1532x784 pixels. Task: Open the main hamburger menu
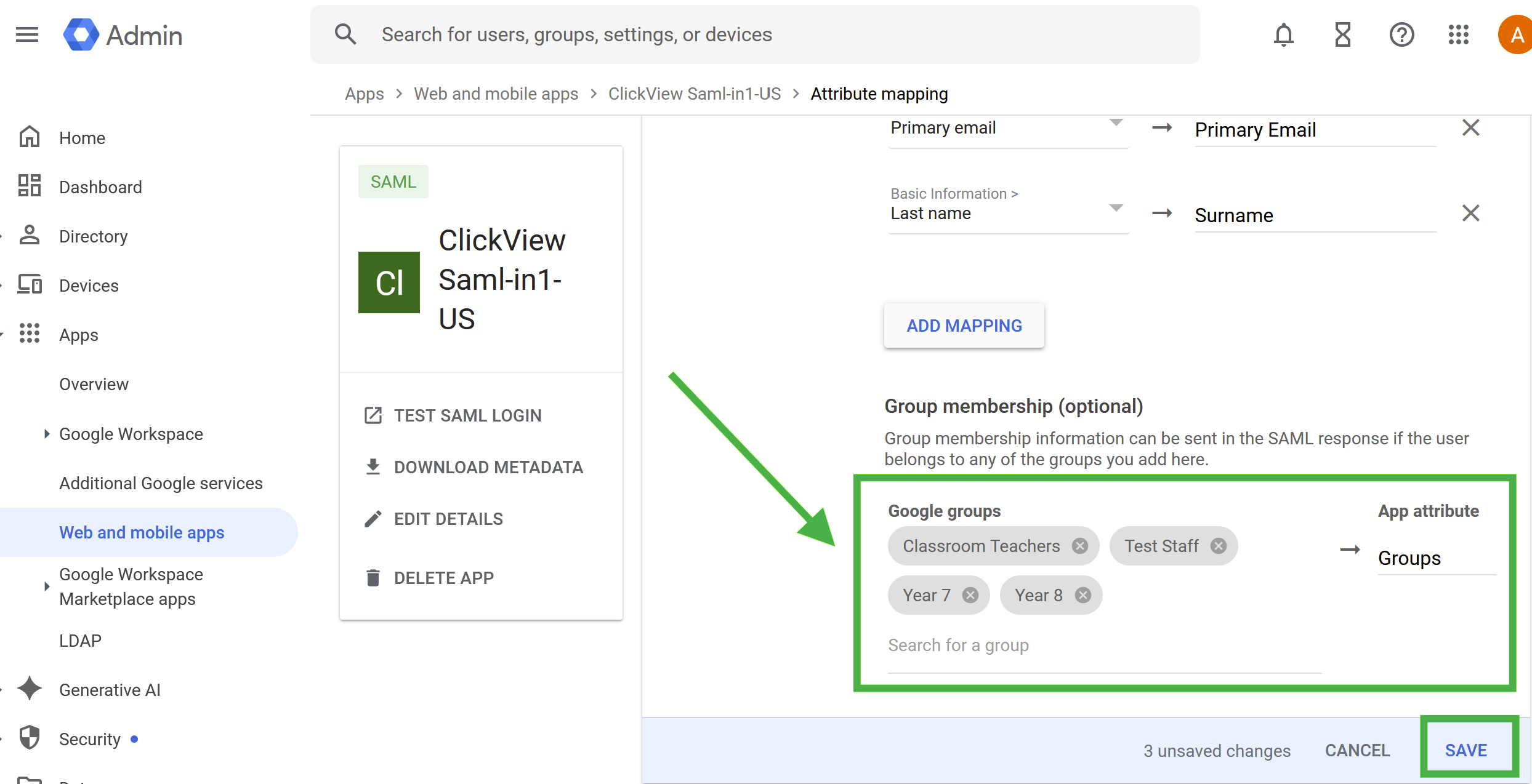[x=27, y=35]
